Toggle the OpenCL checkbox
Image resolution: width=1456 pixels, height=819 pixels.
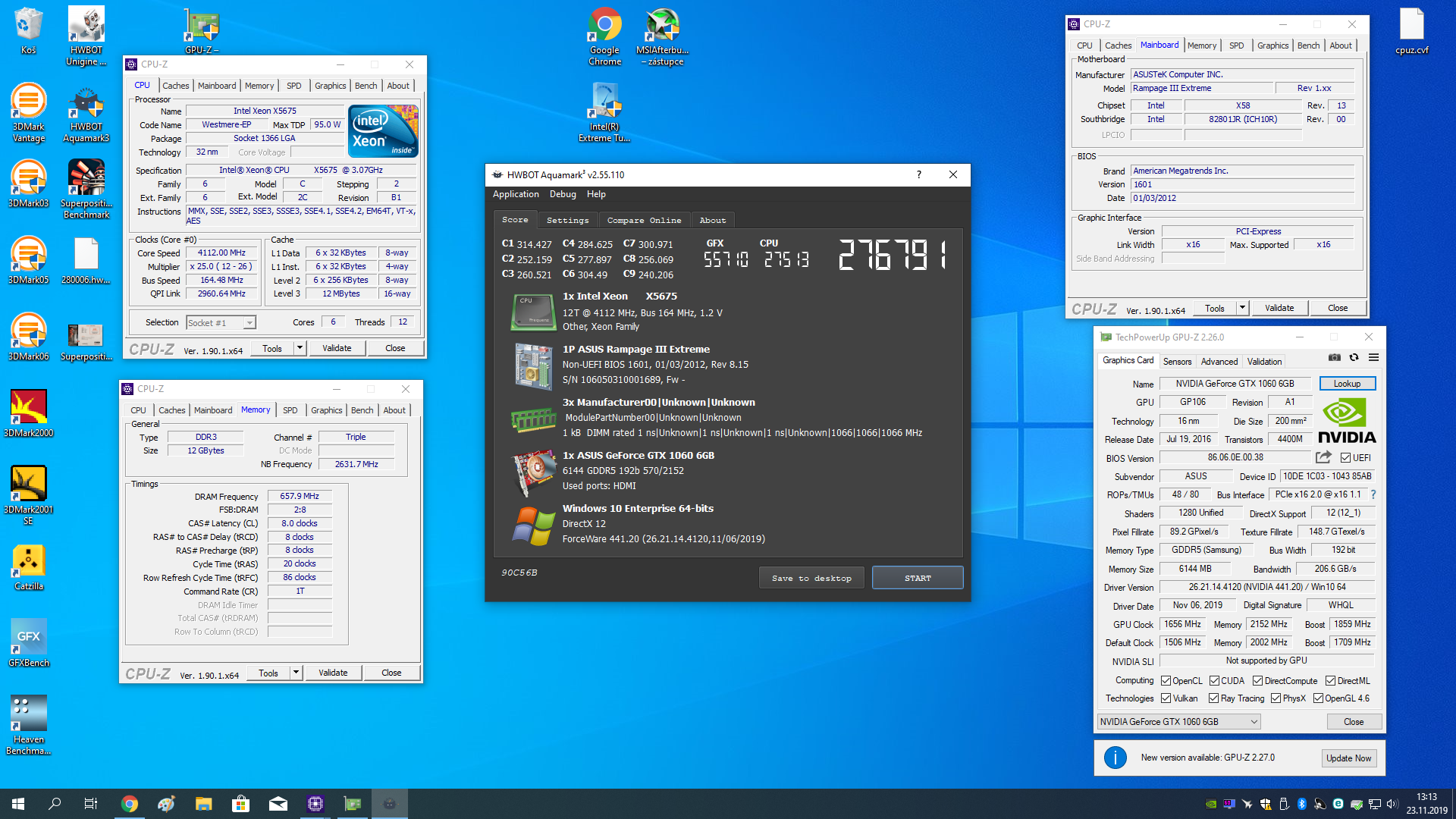click(1166, 681)
